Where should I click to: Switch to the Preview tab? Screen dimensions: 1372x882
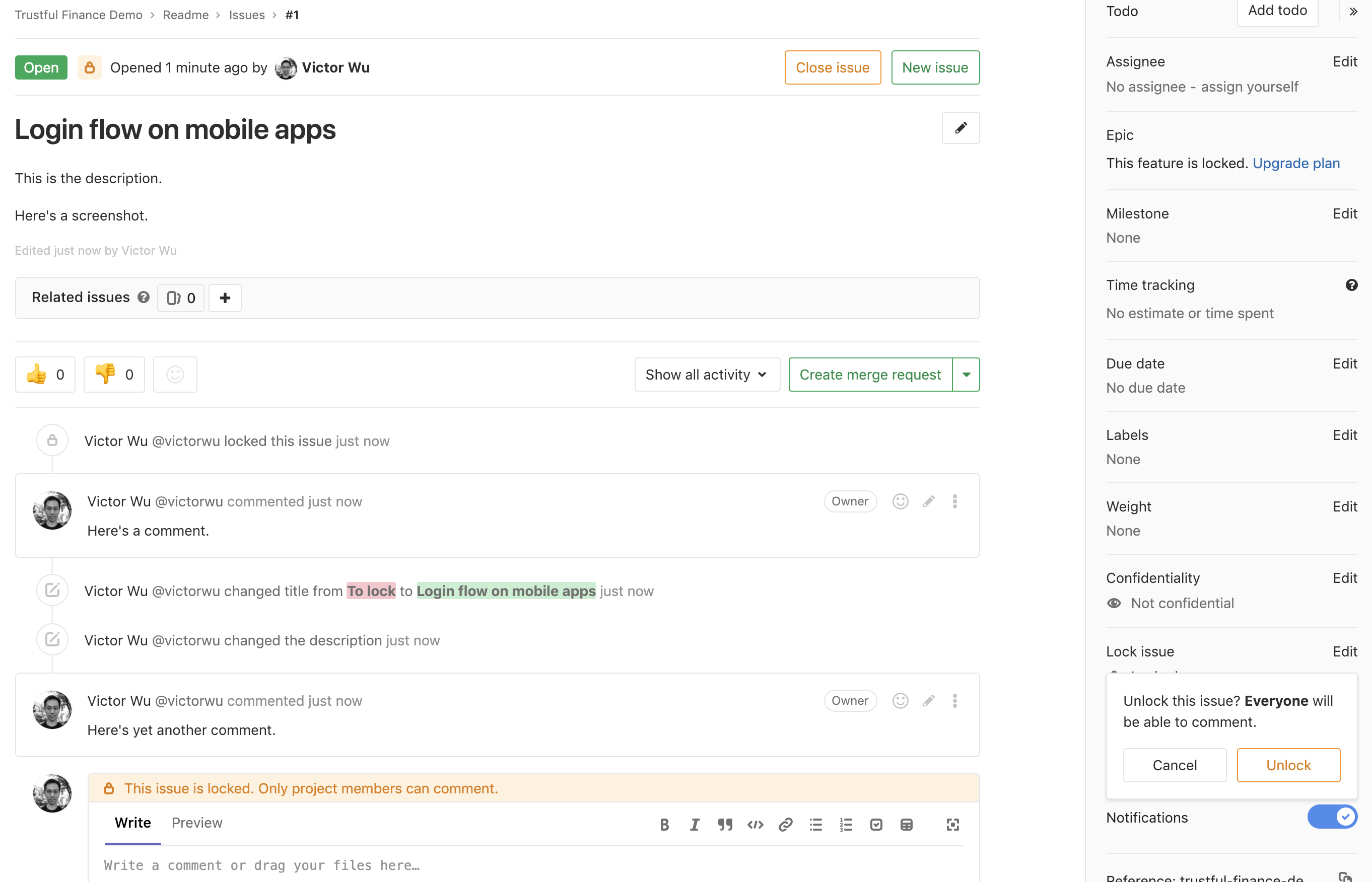click(196, 823)
